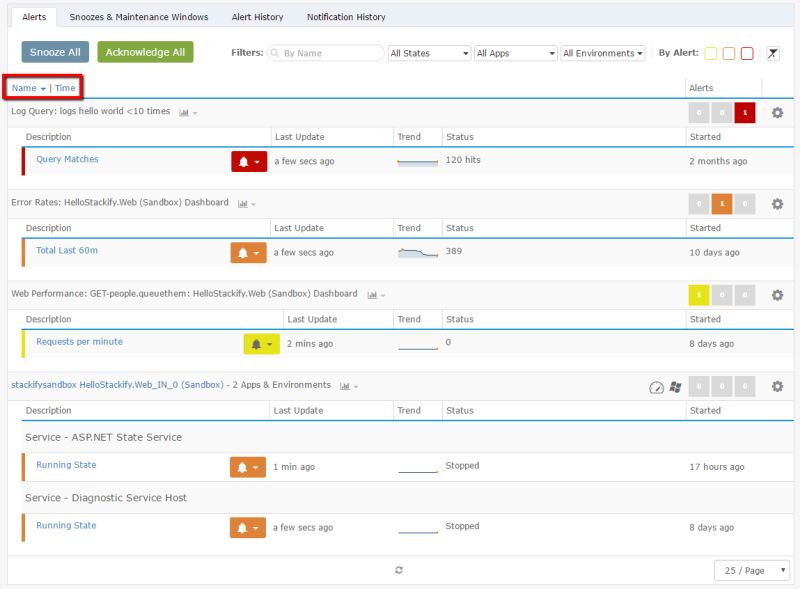The height and width of the screenshot is (589, 800).
Task: Open the All Environments dropdown
Action: coord(603,53)
